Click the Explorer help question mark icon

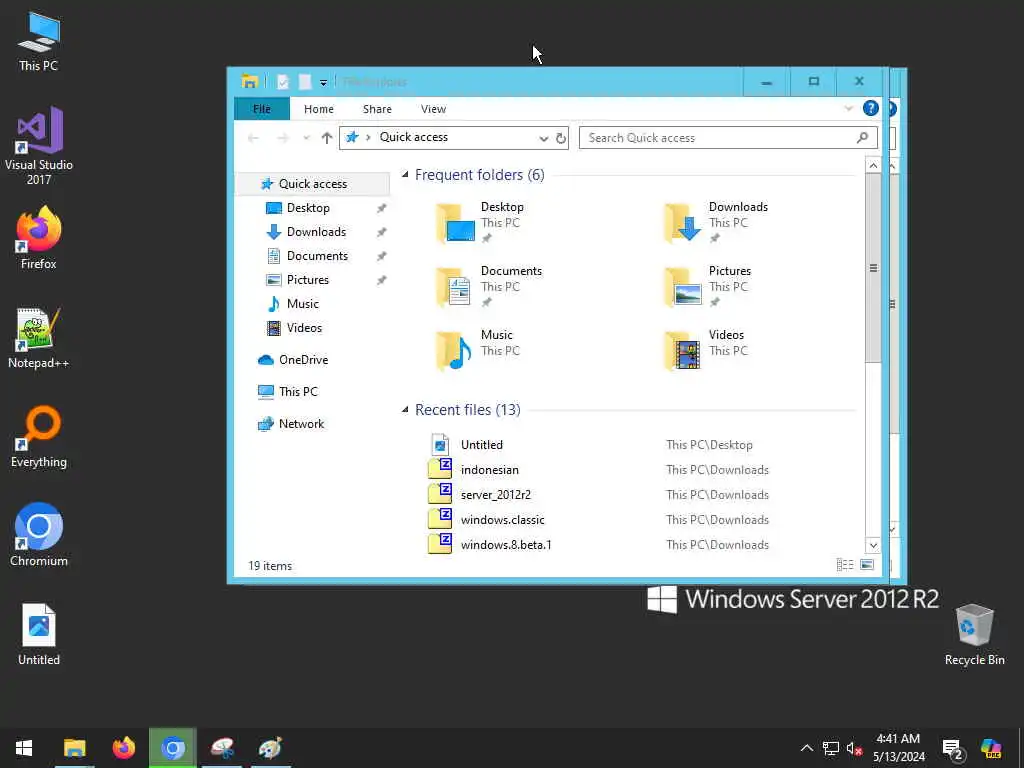click(871, 108)
